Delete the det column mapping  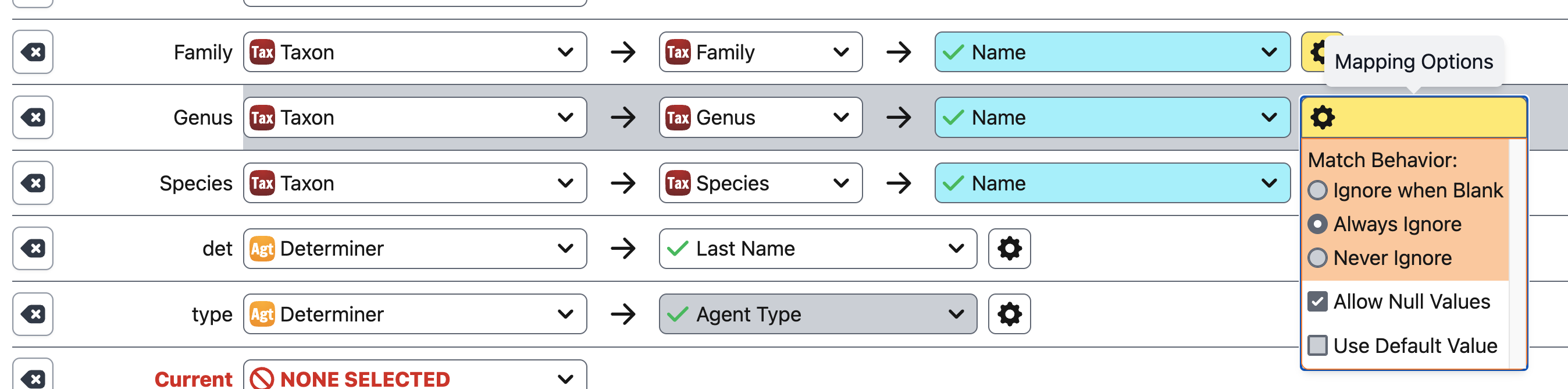[x=33, y=249]
